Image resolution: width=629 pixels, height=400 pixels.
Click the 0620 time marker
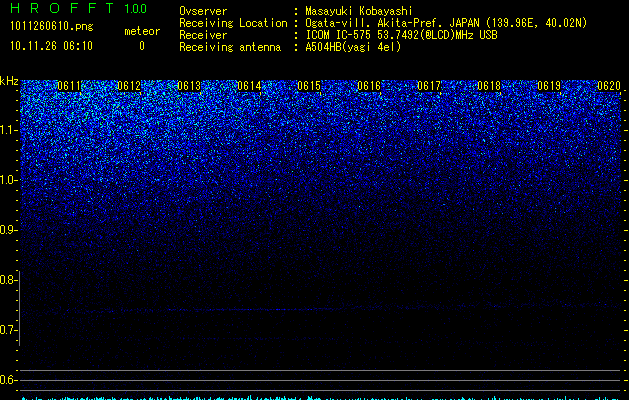(x=609, y=86)
